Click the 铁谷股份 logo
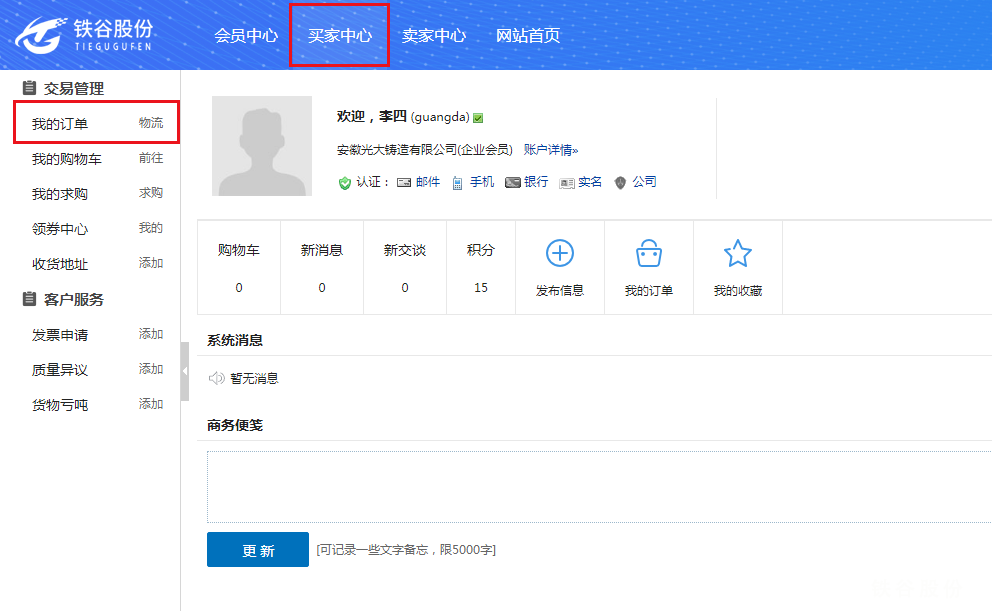Viewport: 992px width, 611px height. pyautogui.click(x=84, y=35)
